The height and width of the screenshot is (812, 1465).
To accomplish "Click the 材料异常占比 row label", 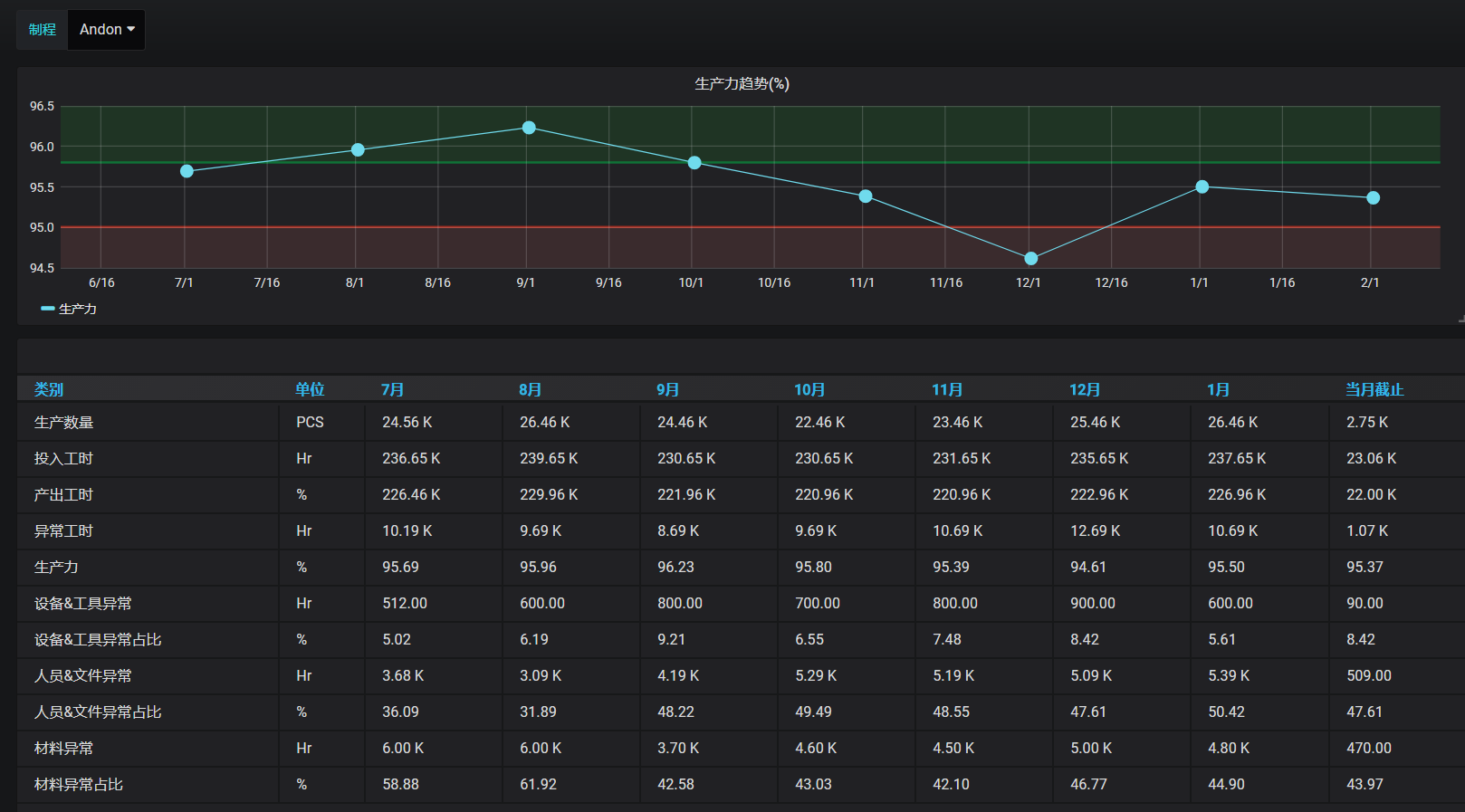I will (x=79, y=785).
